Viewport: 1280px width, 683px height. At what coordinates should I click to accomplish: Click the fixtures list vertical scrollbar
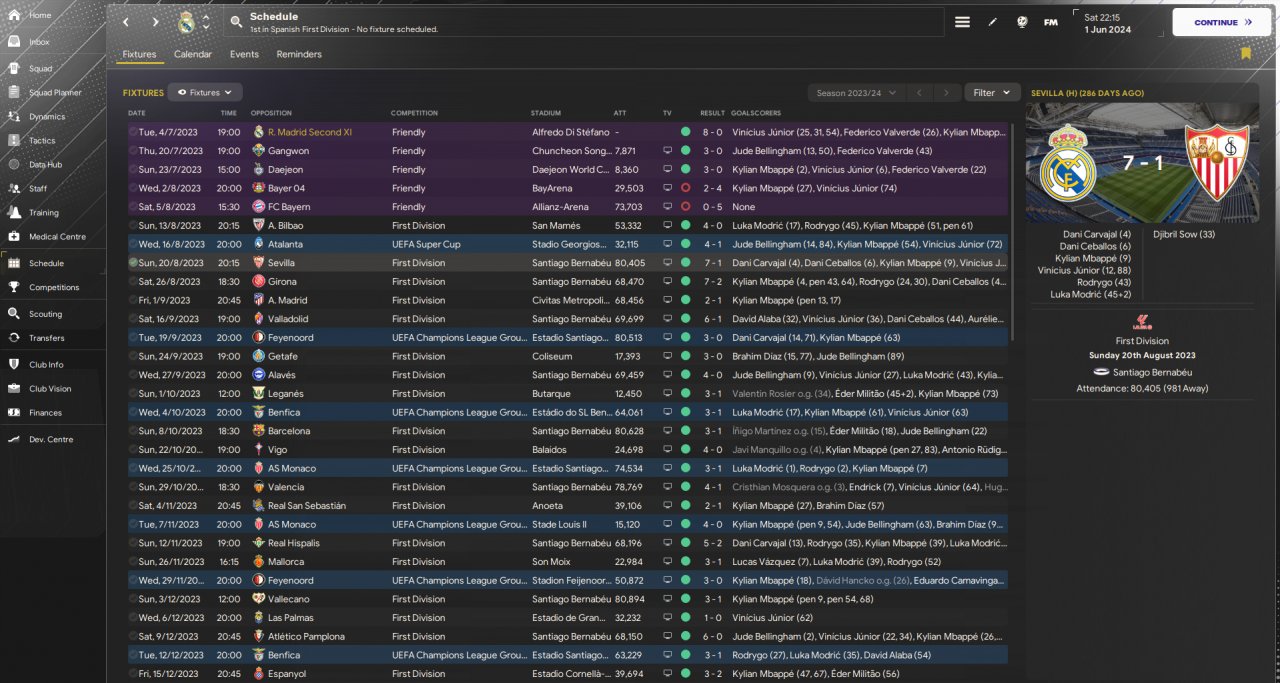[x=1014, y=230]
